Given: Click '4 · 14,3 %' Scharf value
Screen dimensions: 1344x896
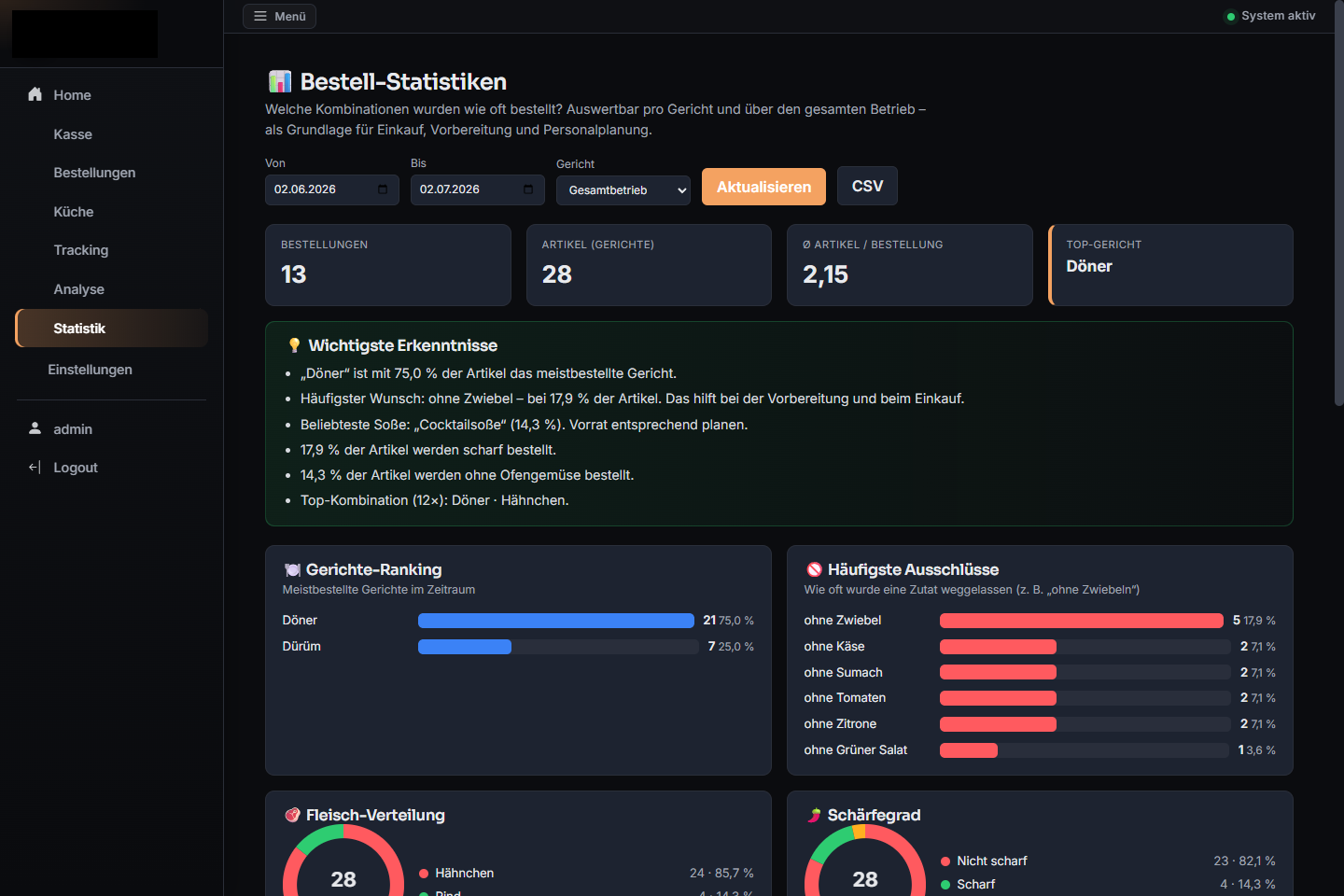Looking at the screenshot, I should [x=1248, y=885].
